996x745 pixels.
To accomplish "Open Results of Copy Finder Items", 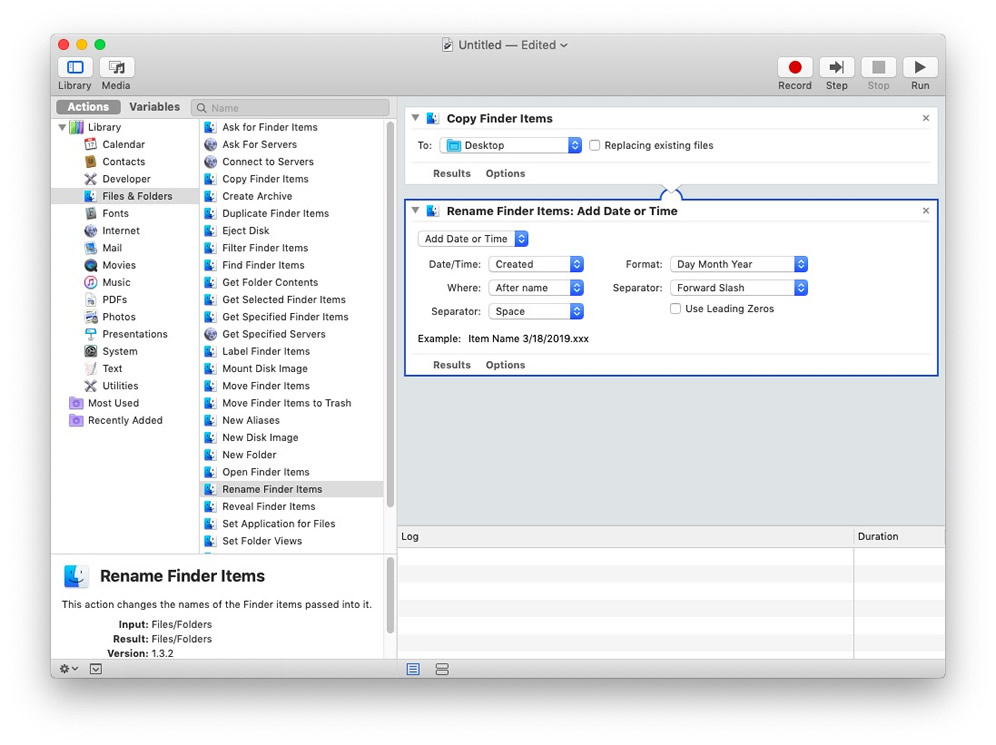I will (452, 173).
